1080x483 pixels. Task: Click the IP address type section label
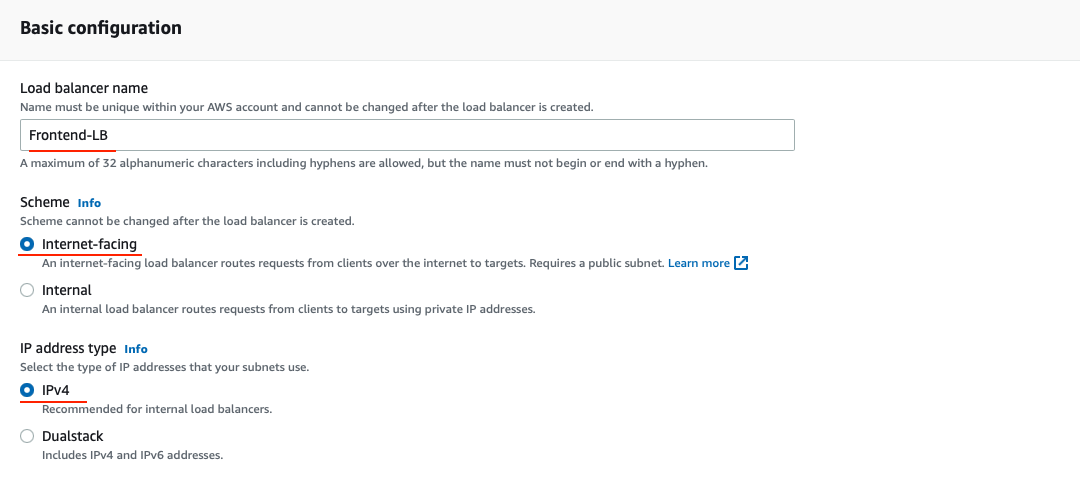coord(68,349)
